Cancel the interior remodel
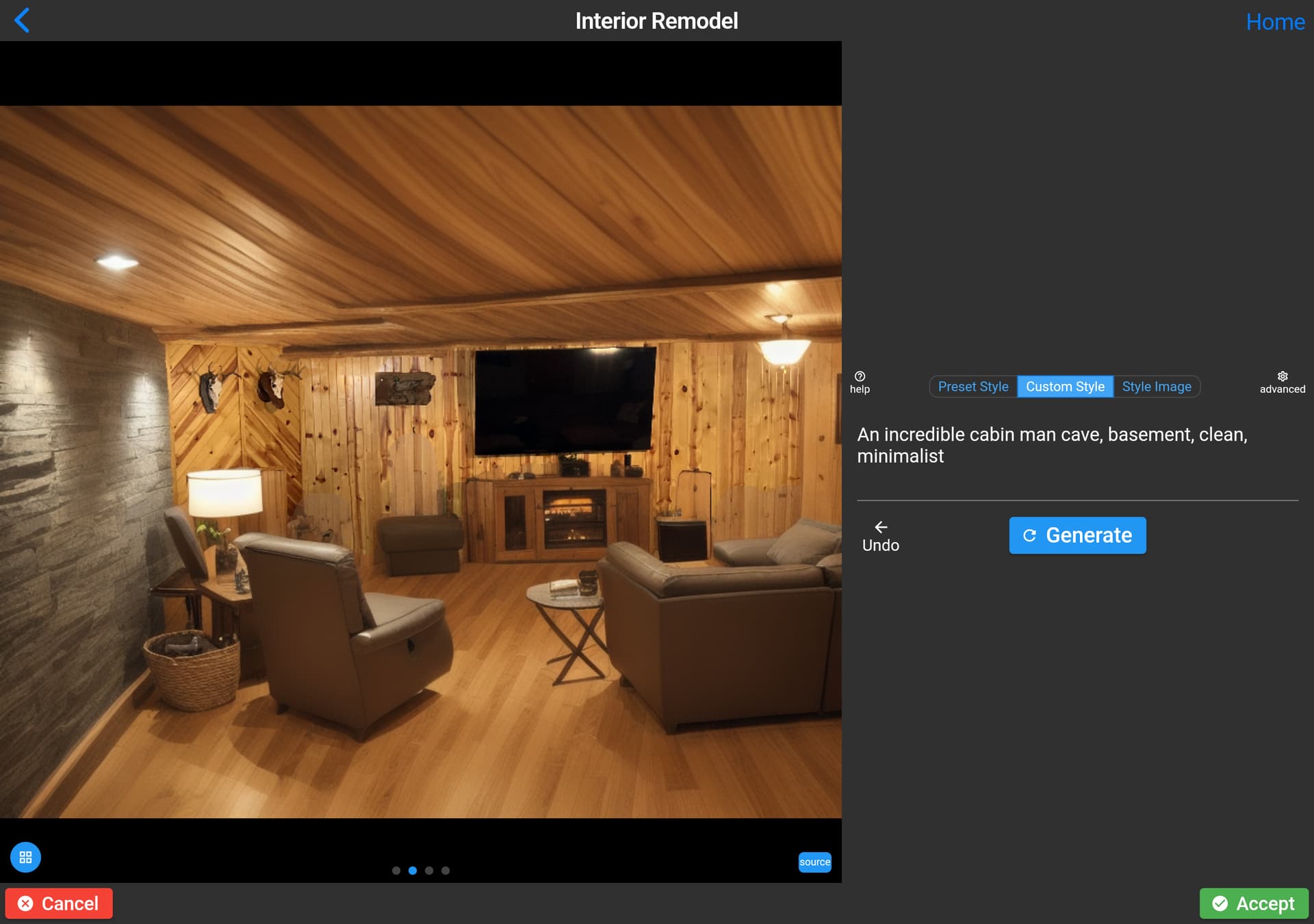Screen dimensions: 1314x924 [x=59, y=903]
